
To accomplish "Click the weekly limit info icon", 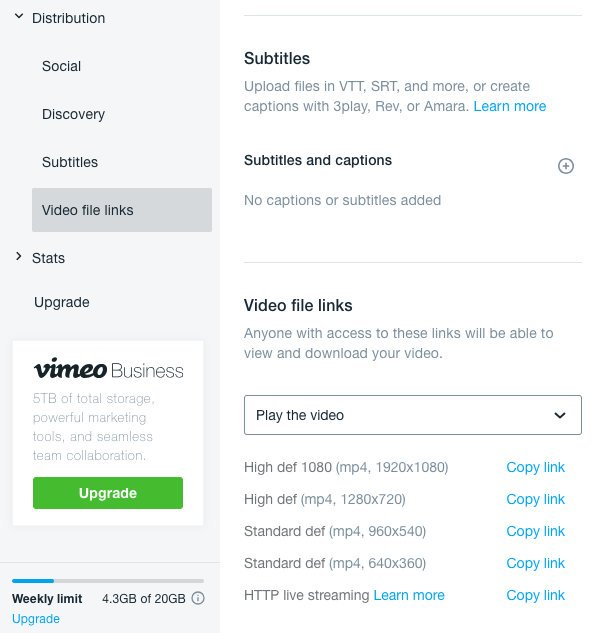I will (x=198, y=598).
